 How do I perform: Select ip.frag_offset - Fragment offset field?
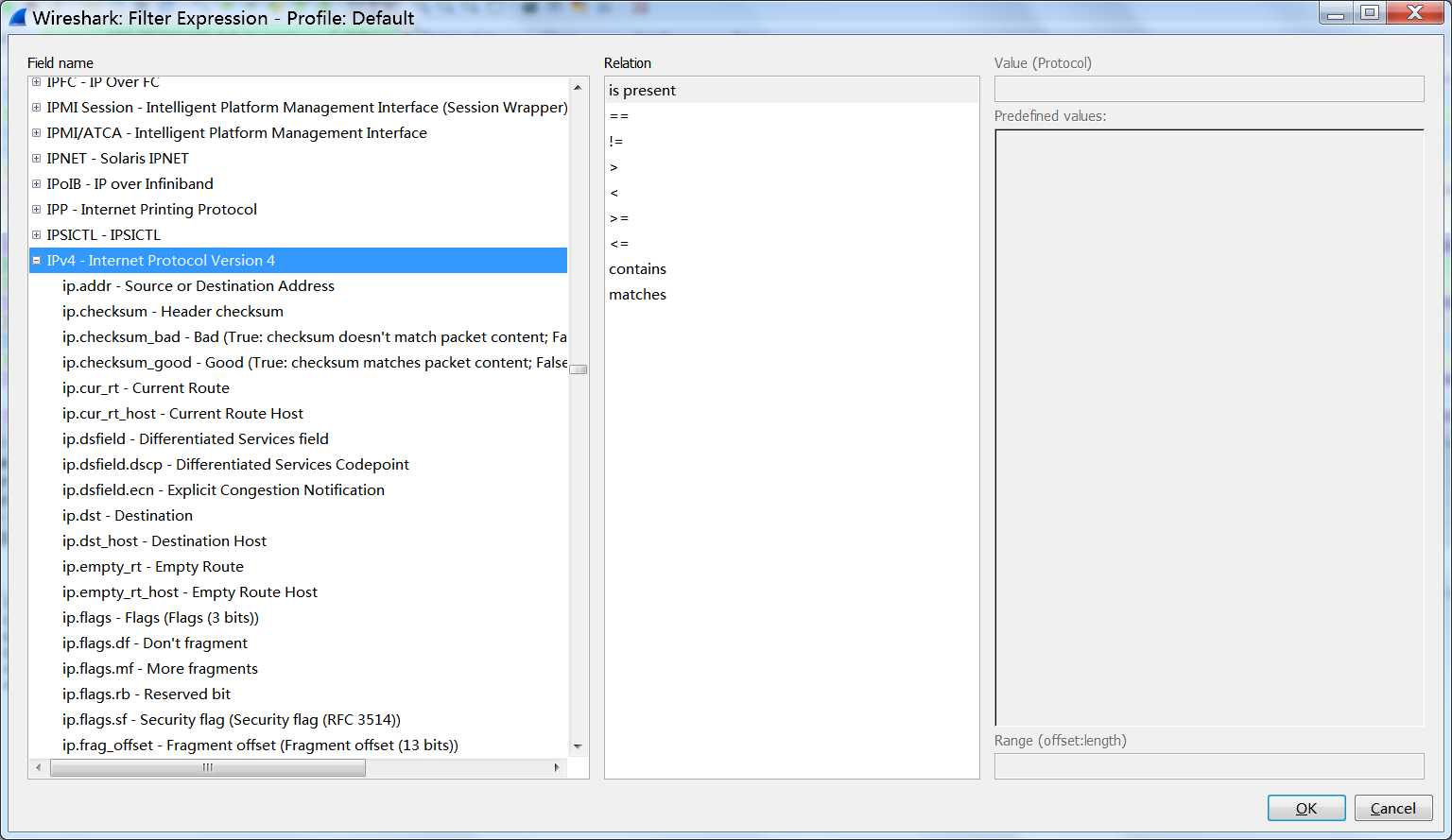coord(260,746)
